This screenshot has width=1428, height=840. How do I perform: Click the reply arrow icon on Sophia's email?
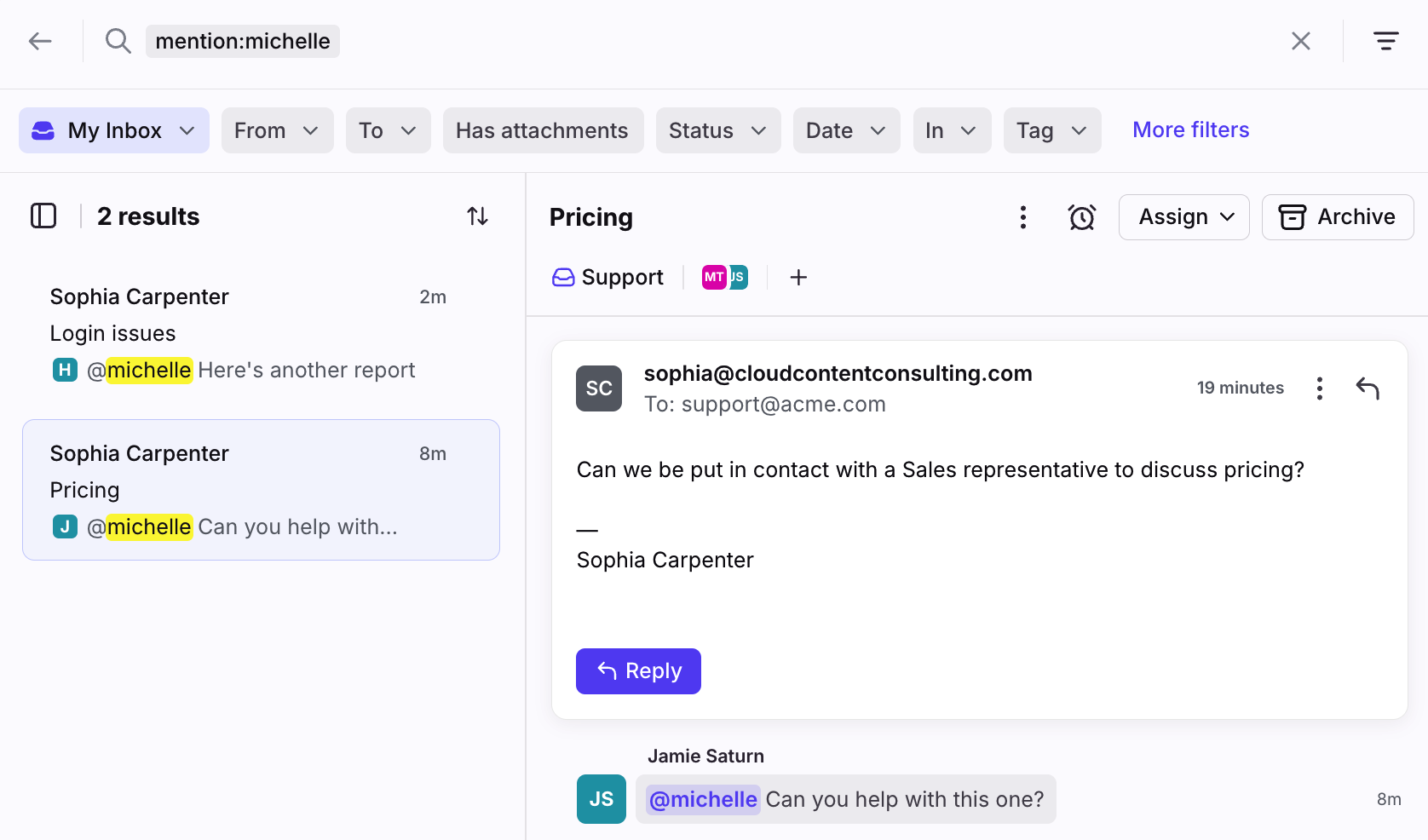[x=1367, y=388]
